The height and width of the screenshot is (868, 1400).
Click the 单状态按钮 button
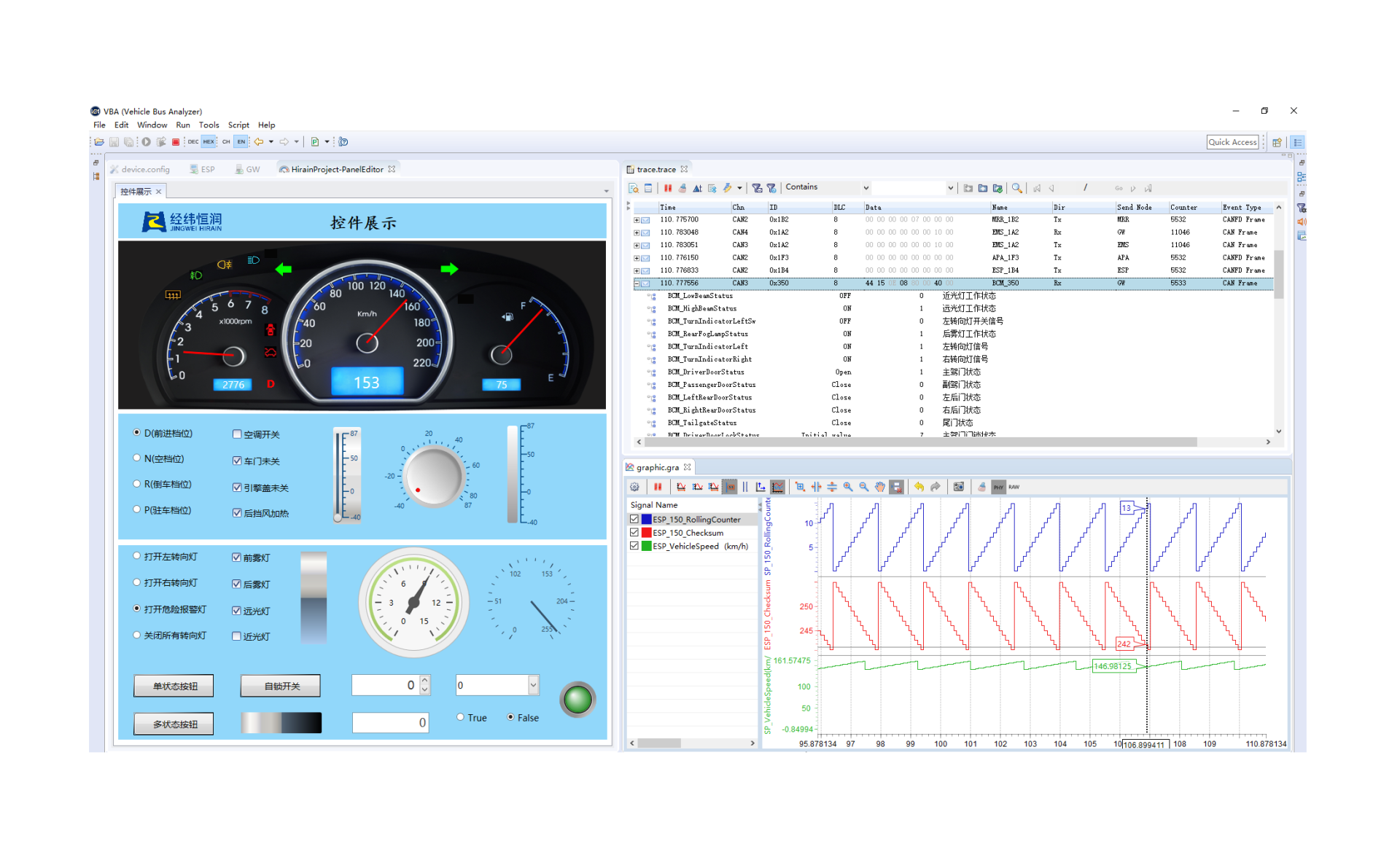pyautogui.click(x=174, y=686)
